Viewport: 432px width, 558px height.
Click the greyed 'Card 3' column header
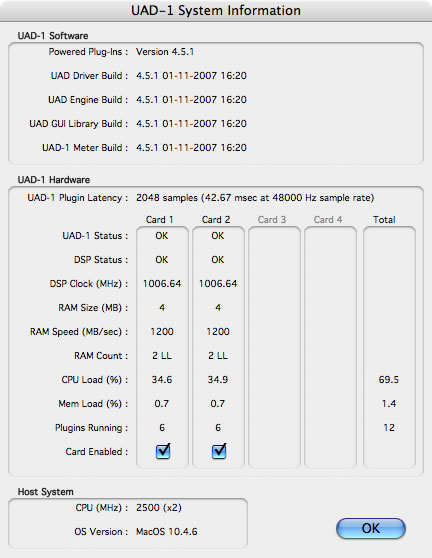[x=272, y=220]
